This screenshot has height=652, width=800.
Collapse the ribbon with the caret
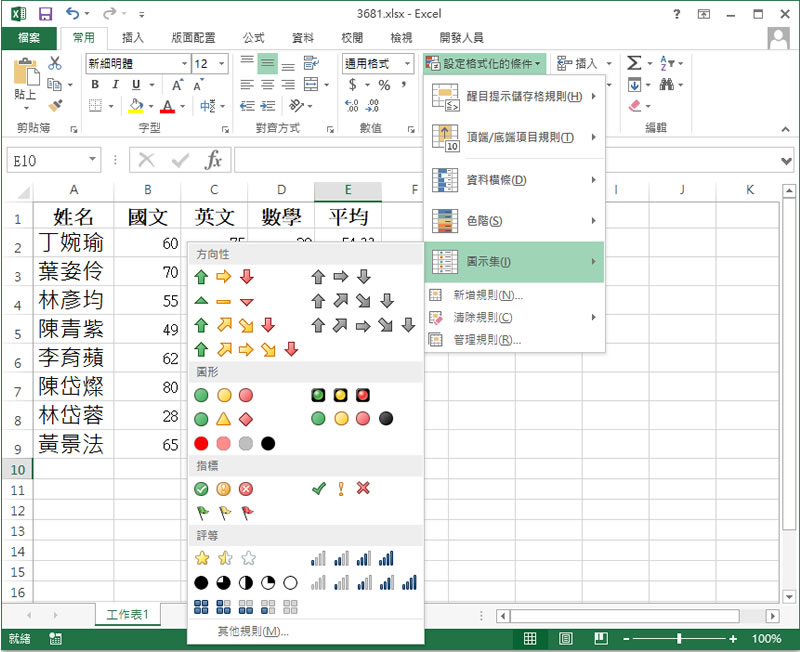[785, 130]
